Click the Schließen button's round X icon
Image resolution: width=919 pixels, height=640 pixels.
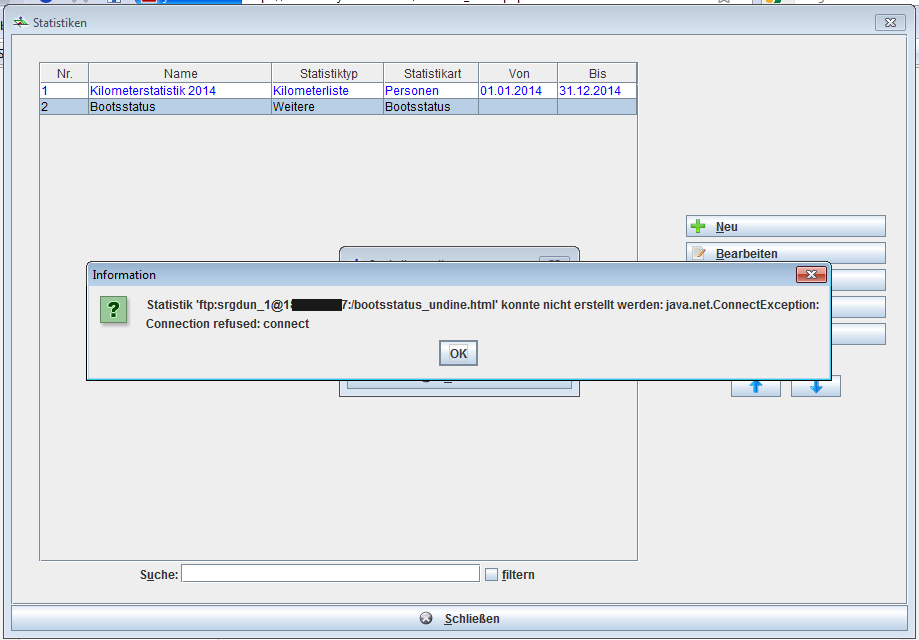tap(427, 619)
